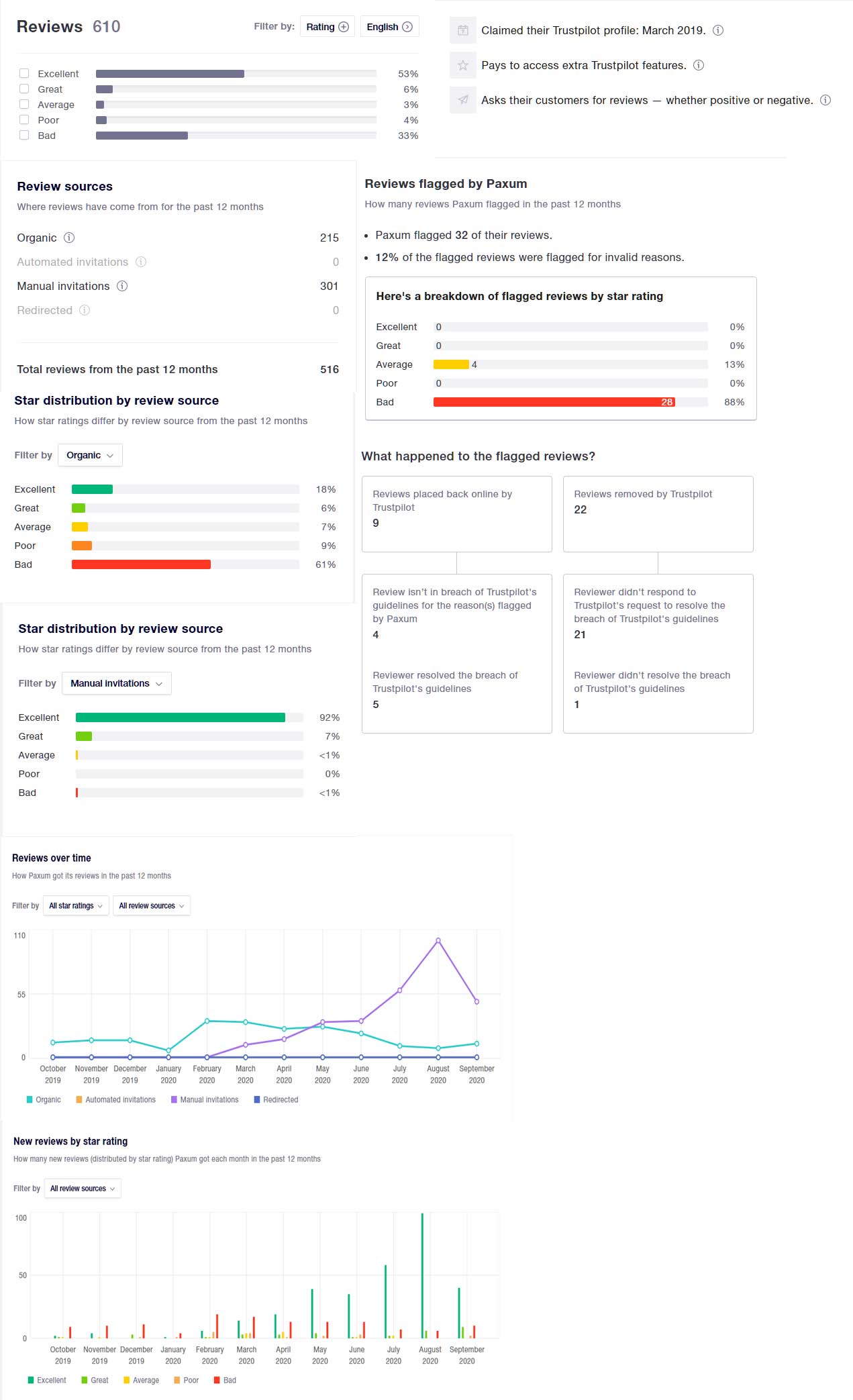Image resolution: width=853 pixels, height=1400 pixels.
Task: Tick the Poor rating checkbox
Action: (24, 119)
